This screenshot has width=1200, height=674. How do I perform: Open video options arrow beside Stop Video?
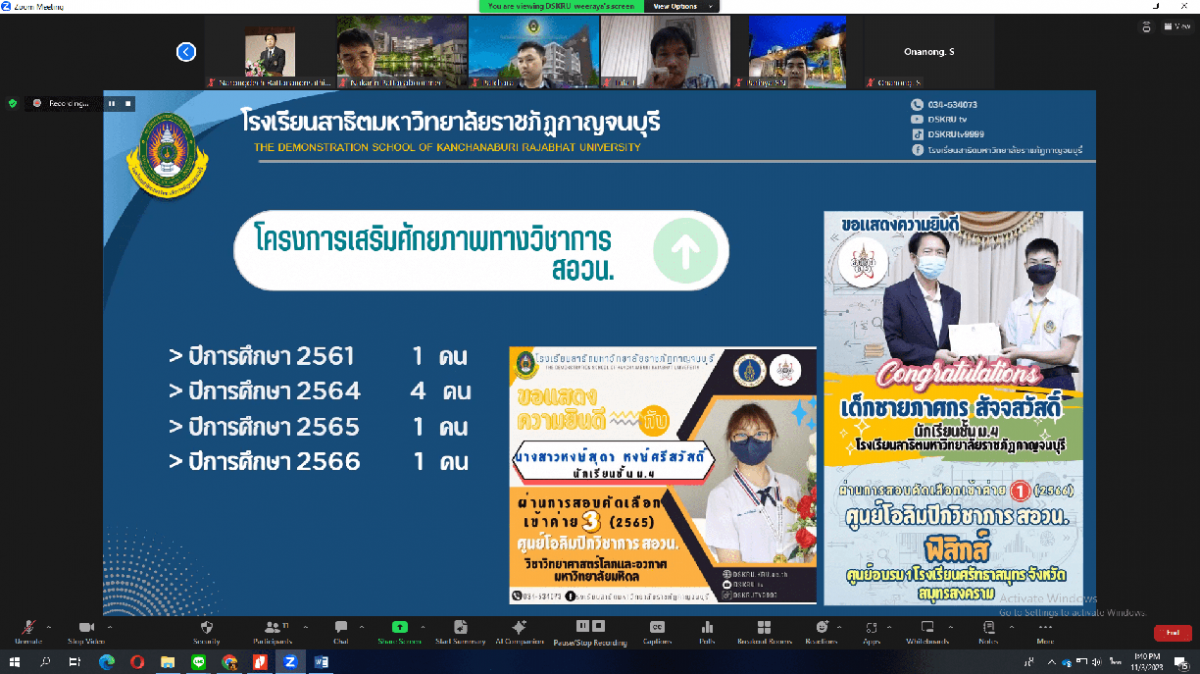[x=109, y=625]
